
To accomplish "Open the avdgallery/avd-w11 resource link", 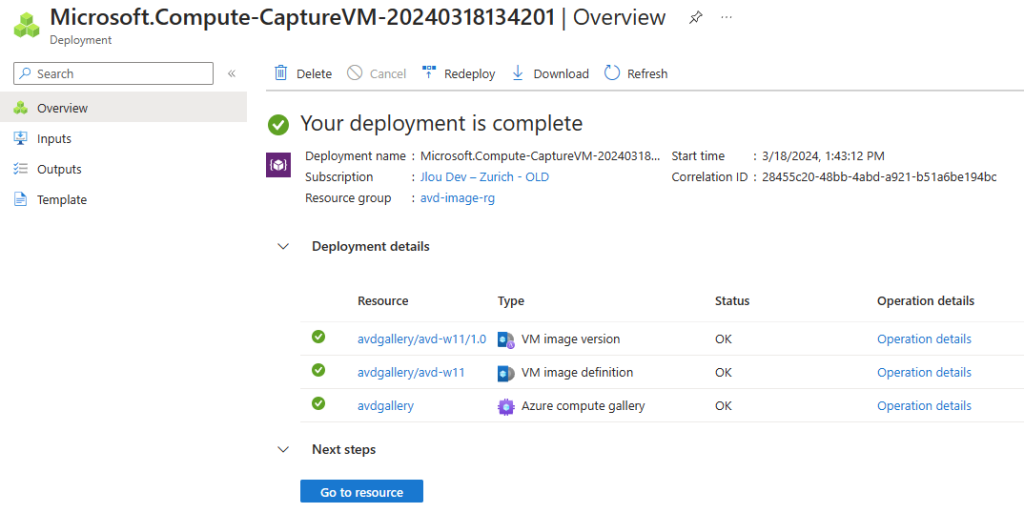I will point(411,372).
